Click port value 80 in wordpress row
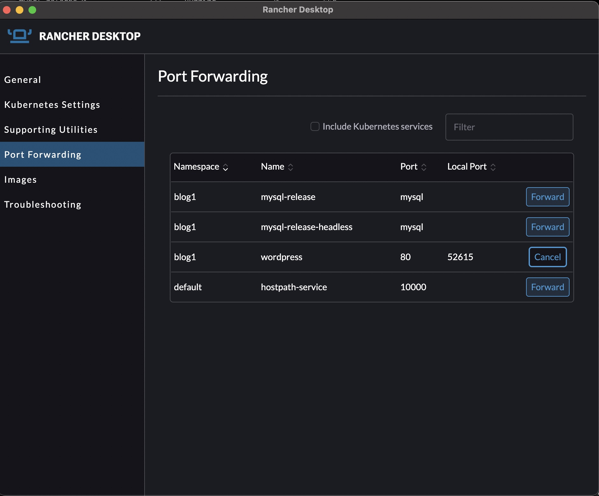Image resolution: width=599 pixels, height=496 pixels. click(x=405, y=257)
